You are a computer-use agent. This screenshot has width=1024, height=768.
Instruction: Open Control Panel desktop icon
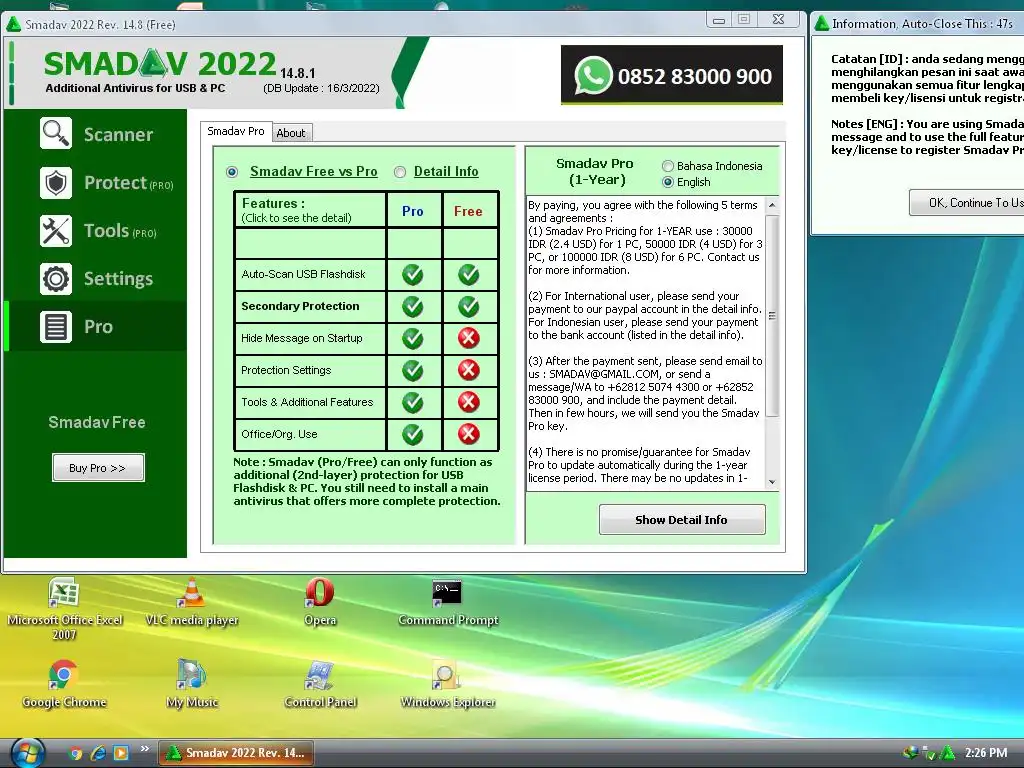pyautogui.click(x=320, y=684)
